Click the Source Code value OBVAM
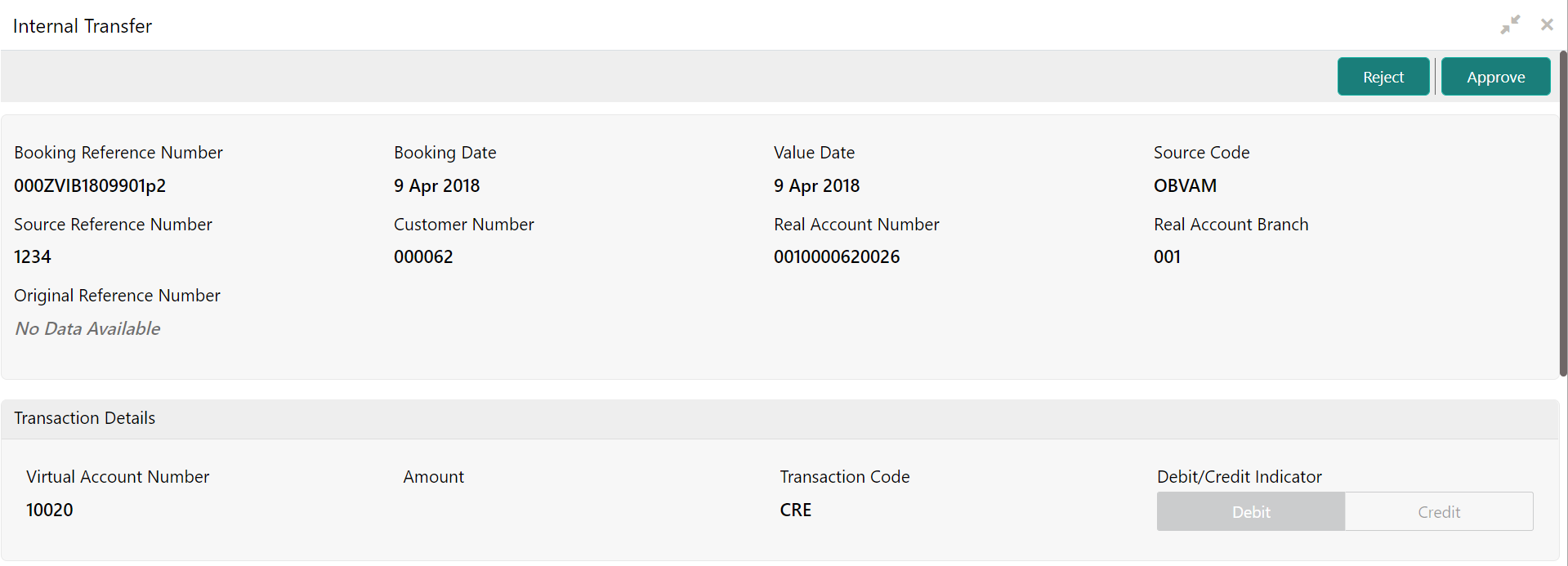This screenshot has width=1568, height=566. click(x=1185, y=186)
